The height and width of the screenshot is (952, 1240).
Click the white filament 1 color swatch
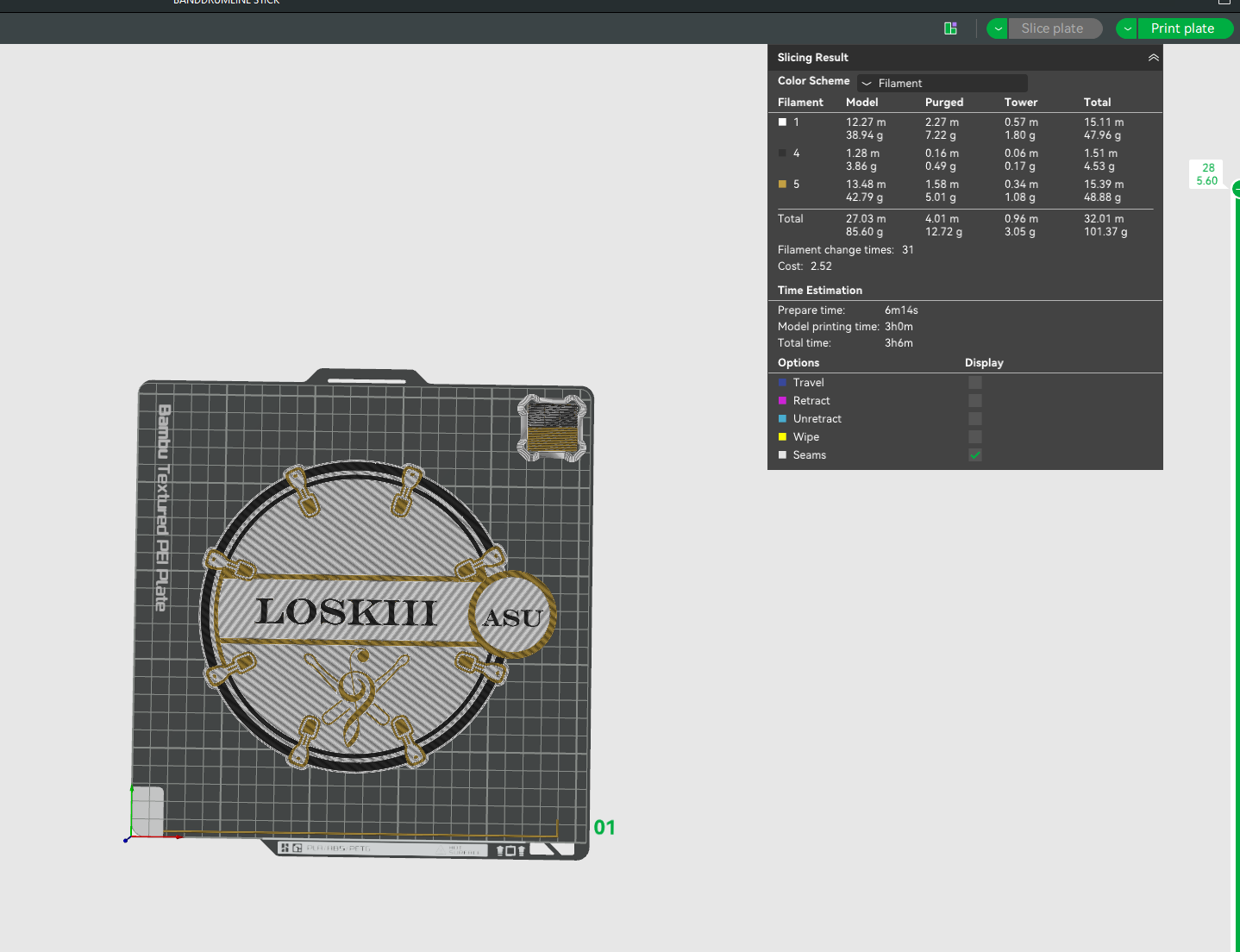tap(782, 122)
